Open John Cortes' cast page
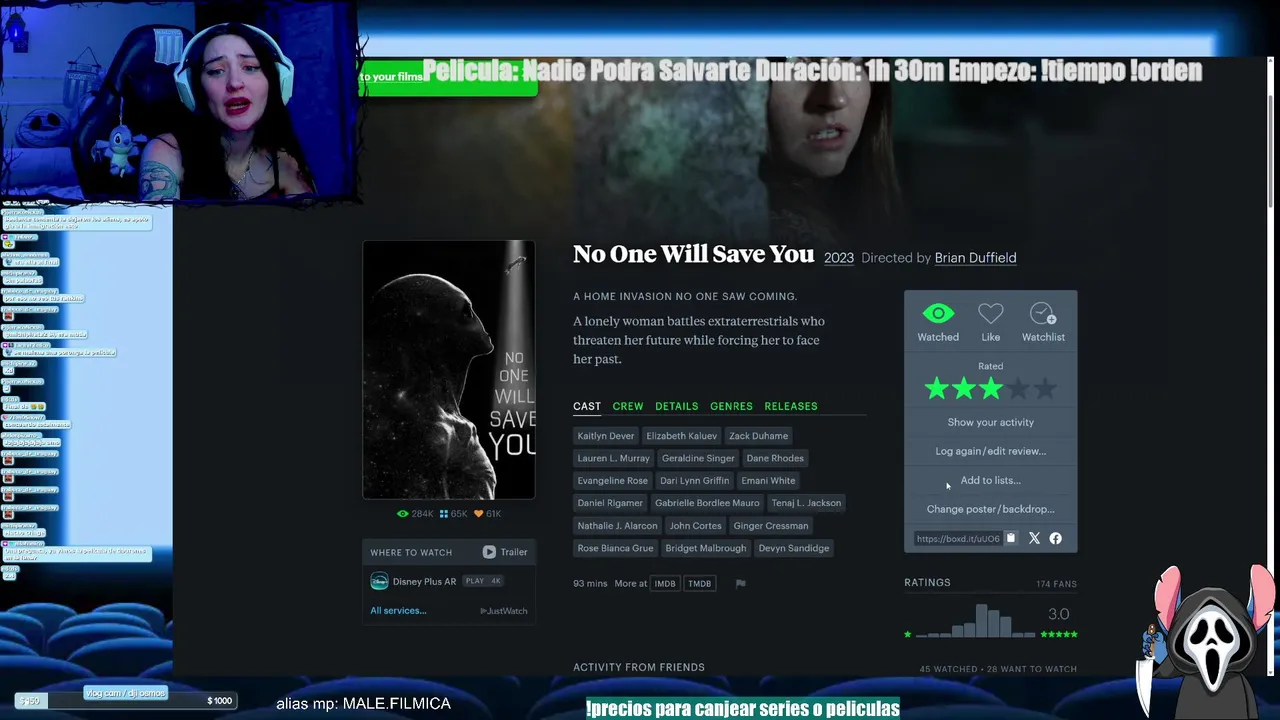The width and height of the screenshot is (1280, 720). point(696,526)
